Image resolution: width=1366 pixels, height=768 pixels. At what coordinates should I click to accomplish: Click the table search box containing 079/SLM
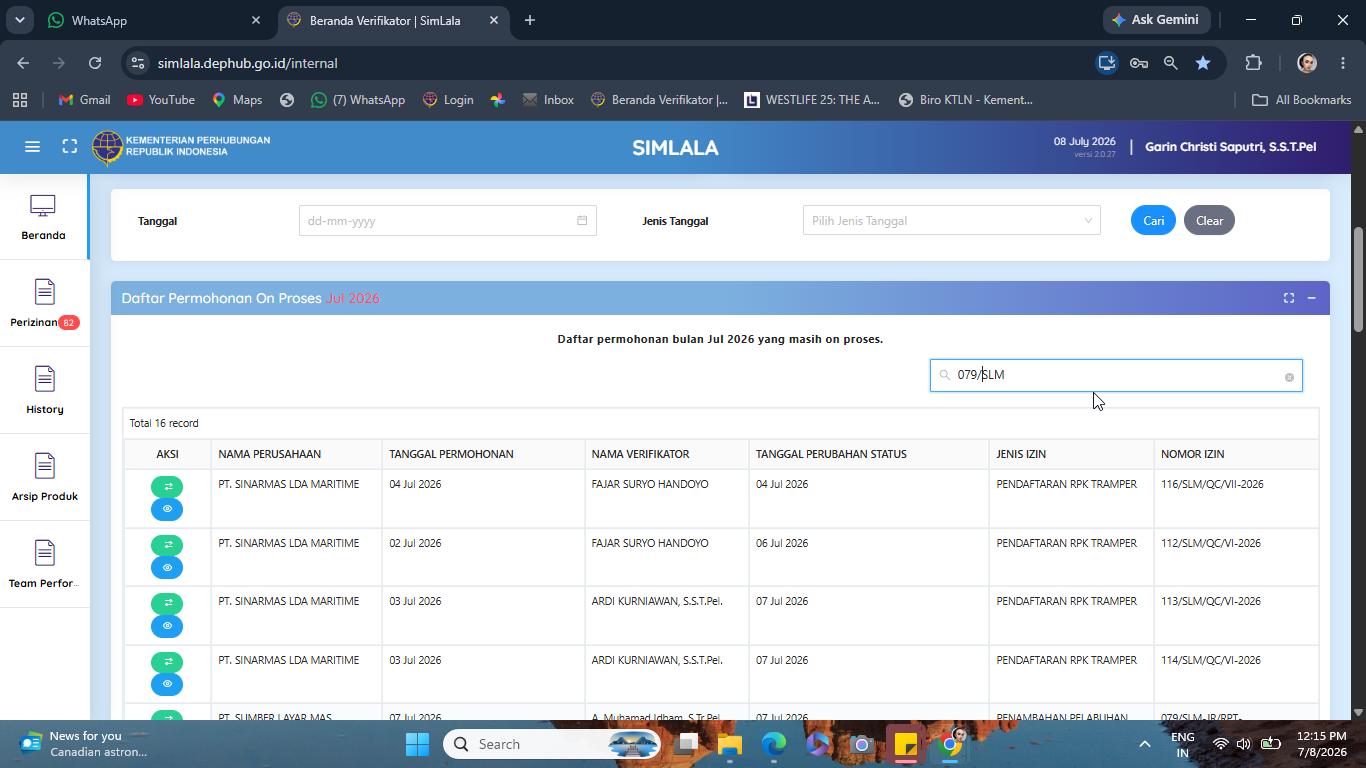coord(1116,375)
